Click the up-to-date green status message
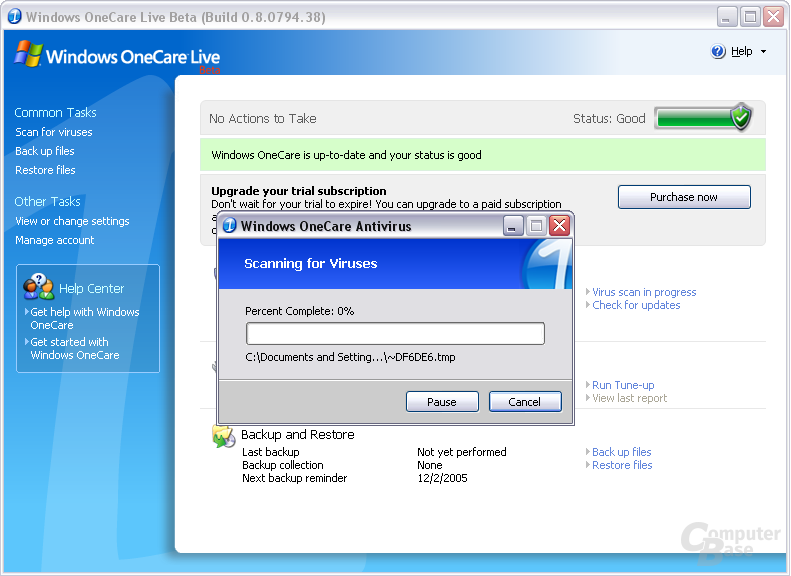 [x=483, y=155]
